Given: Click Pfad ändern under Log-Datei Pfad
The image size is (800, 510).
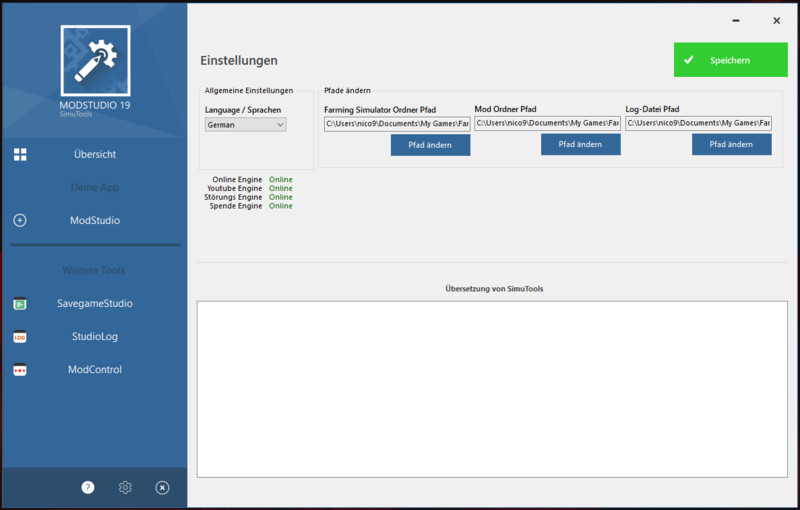Looking at the screenshot, I should point(731,145).
